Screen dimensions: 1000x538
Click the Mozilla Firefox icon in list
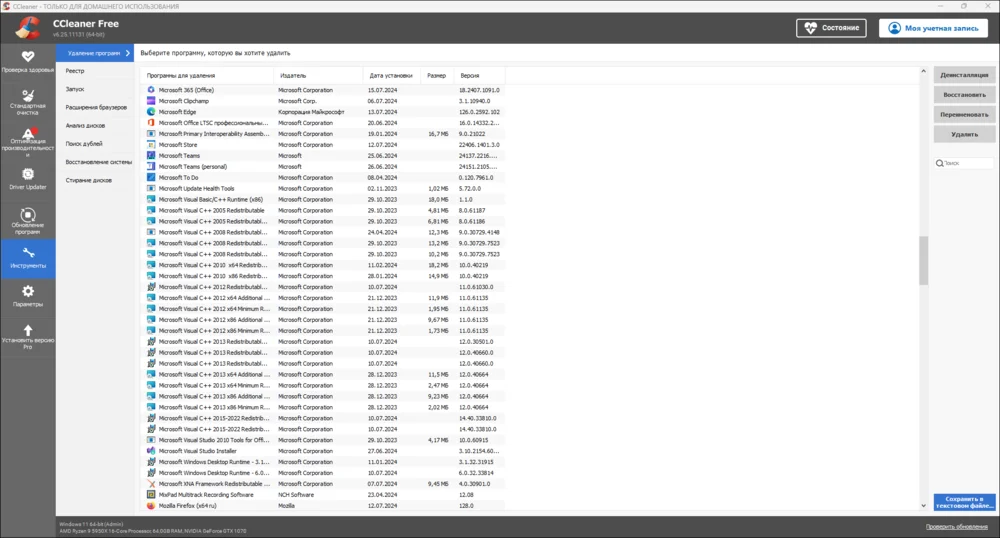(x=151, y=505)
